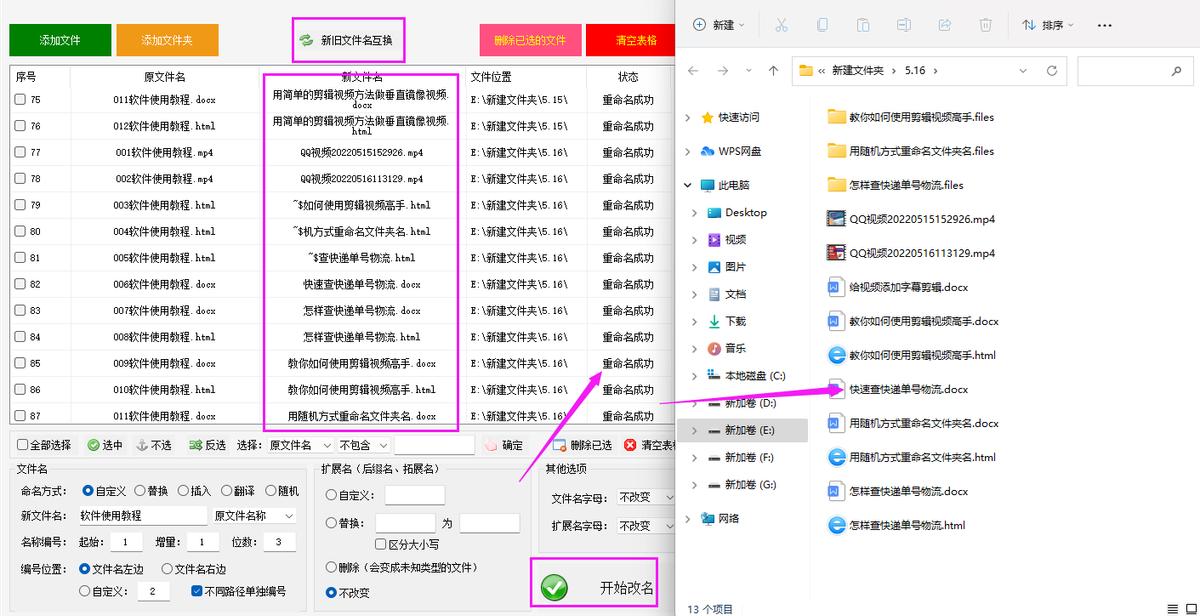Viewport: 1200px width, 616px height.
Task: Click the Explorer search box
Action: tap(1135, 71)
